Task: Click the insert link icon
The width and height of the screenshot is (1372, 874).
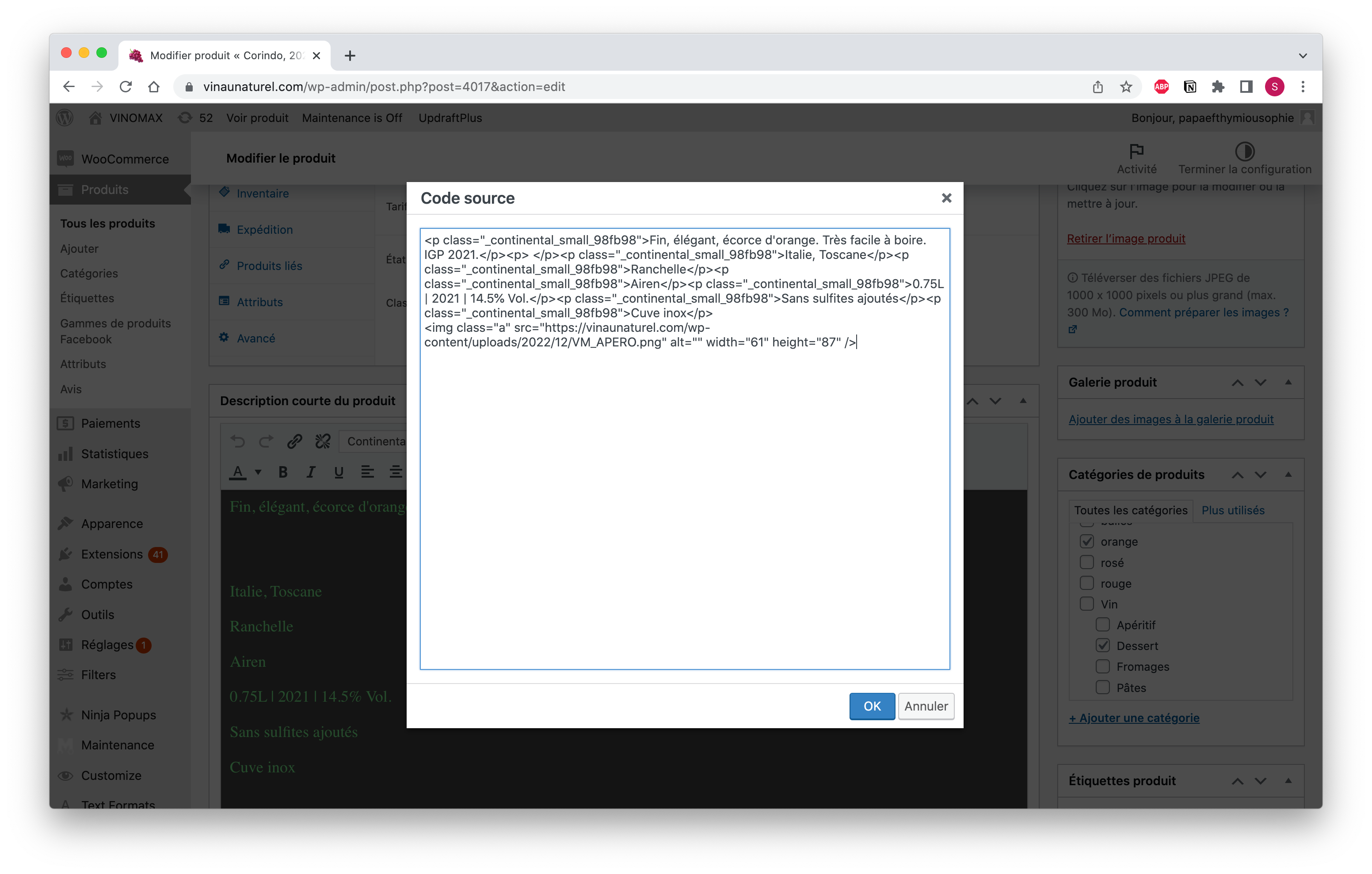Action: pyautogui.click(x=294, y=441)
